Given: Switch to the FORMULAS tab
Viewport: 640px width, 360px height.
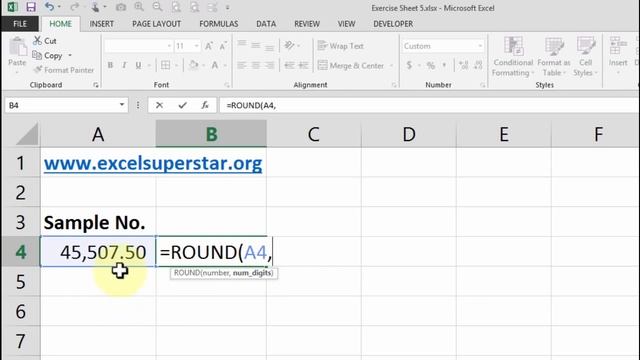Looking at the screenshot, I should click(218, 24).
